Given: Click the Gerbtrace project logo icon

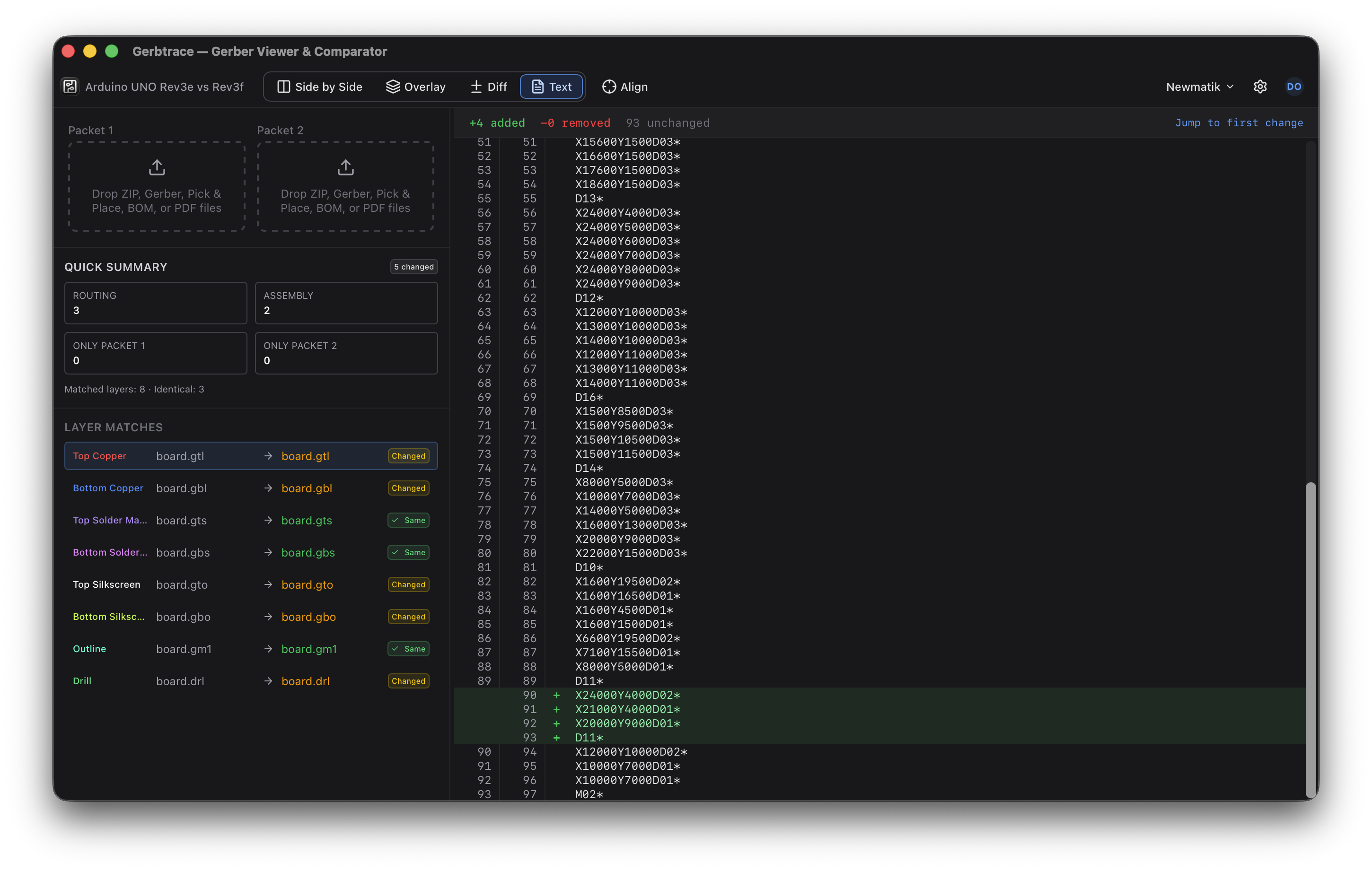Looking at the screenshot, I should tap(70, 87).
